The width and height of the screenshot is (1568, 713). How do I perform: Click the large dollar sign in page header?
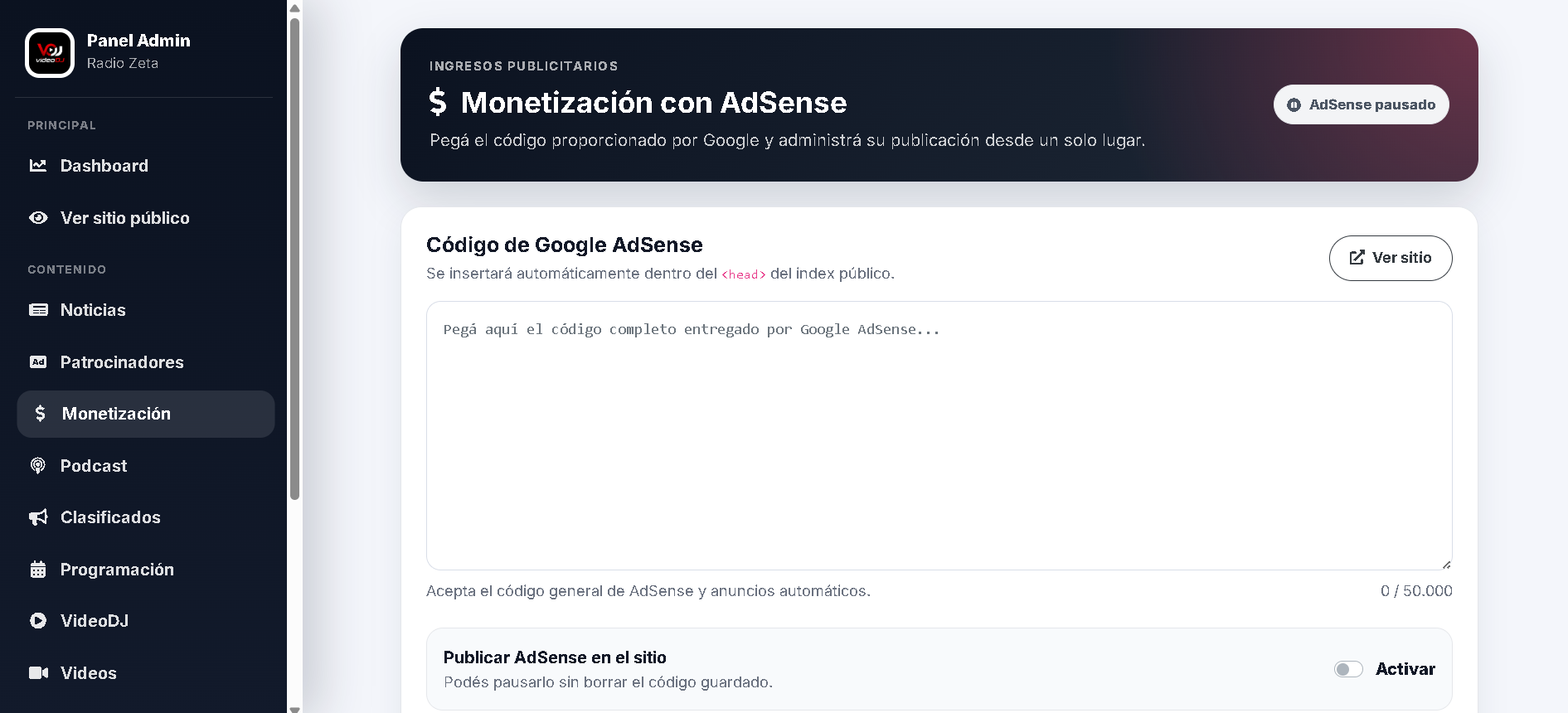(x=438, y=102)
